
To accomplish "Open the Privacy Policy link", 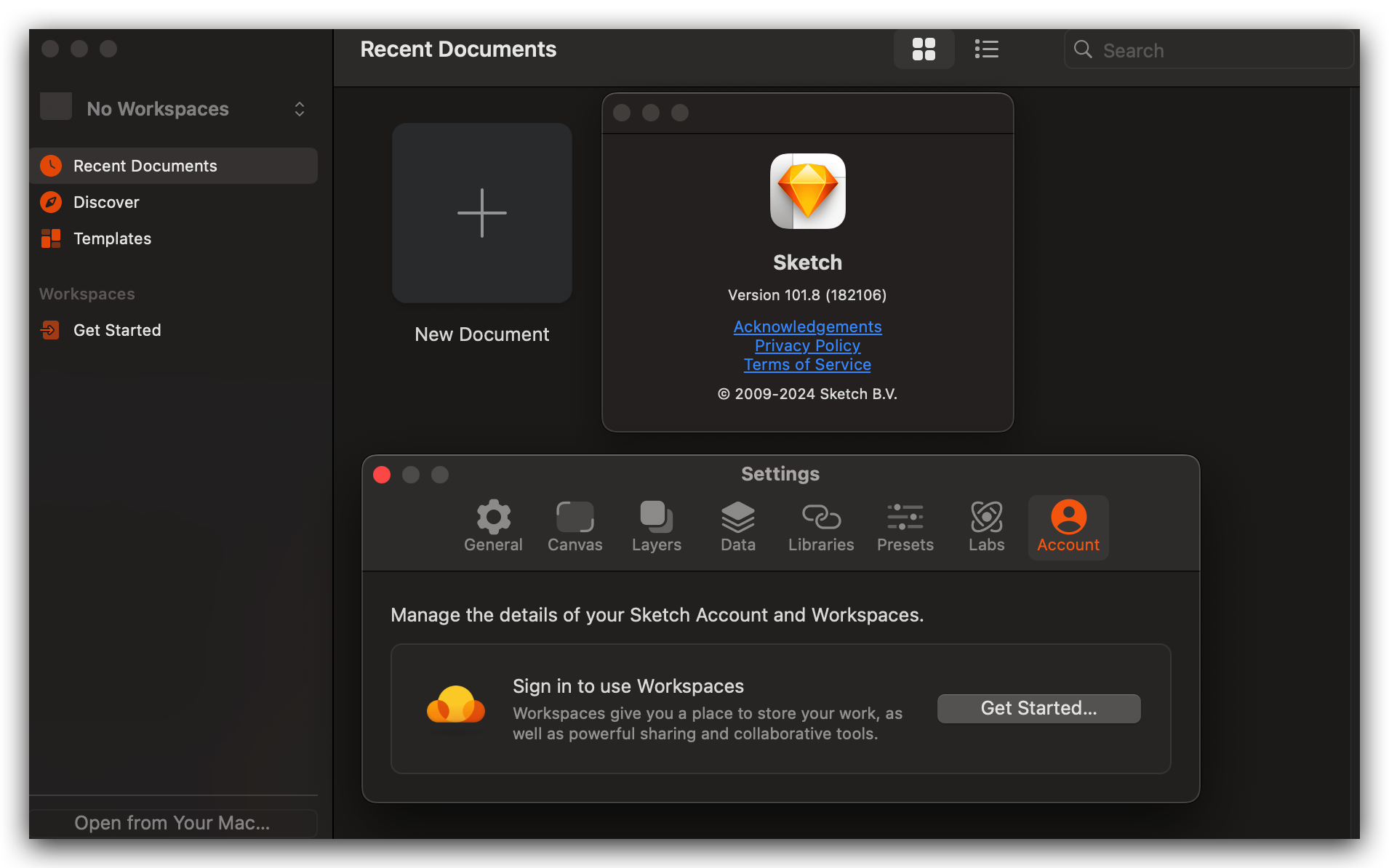I will (x=807, y=345).
